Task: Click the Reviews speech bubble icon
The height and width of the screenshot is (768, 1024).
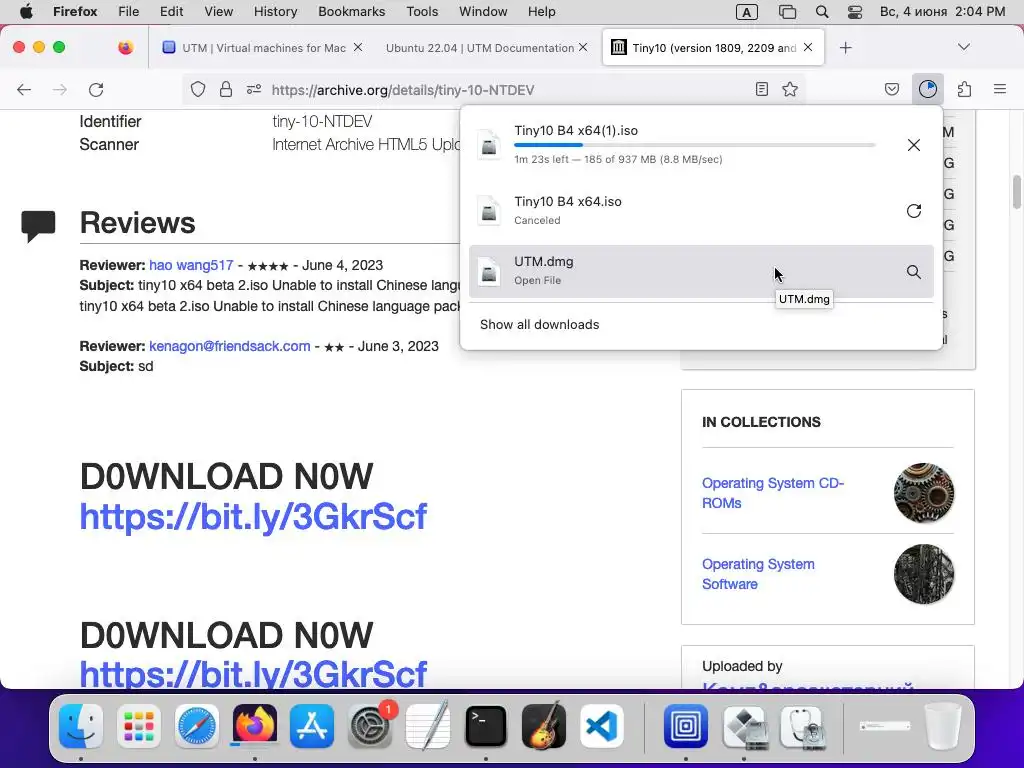Action: [x=38, y=226]
